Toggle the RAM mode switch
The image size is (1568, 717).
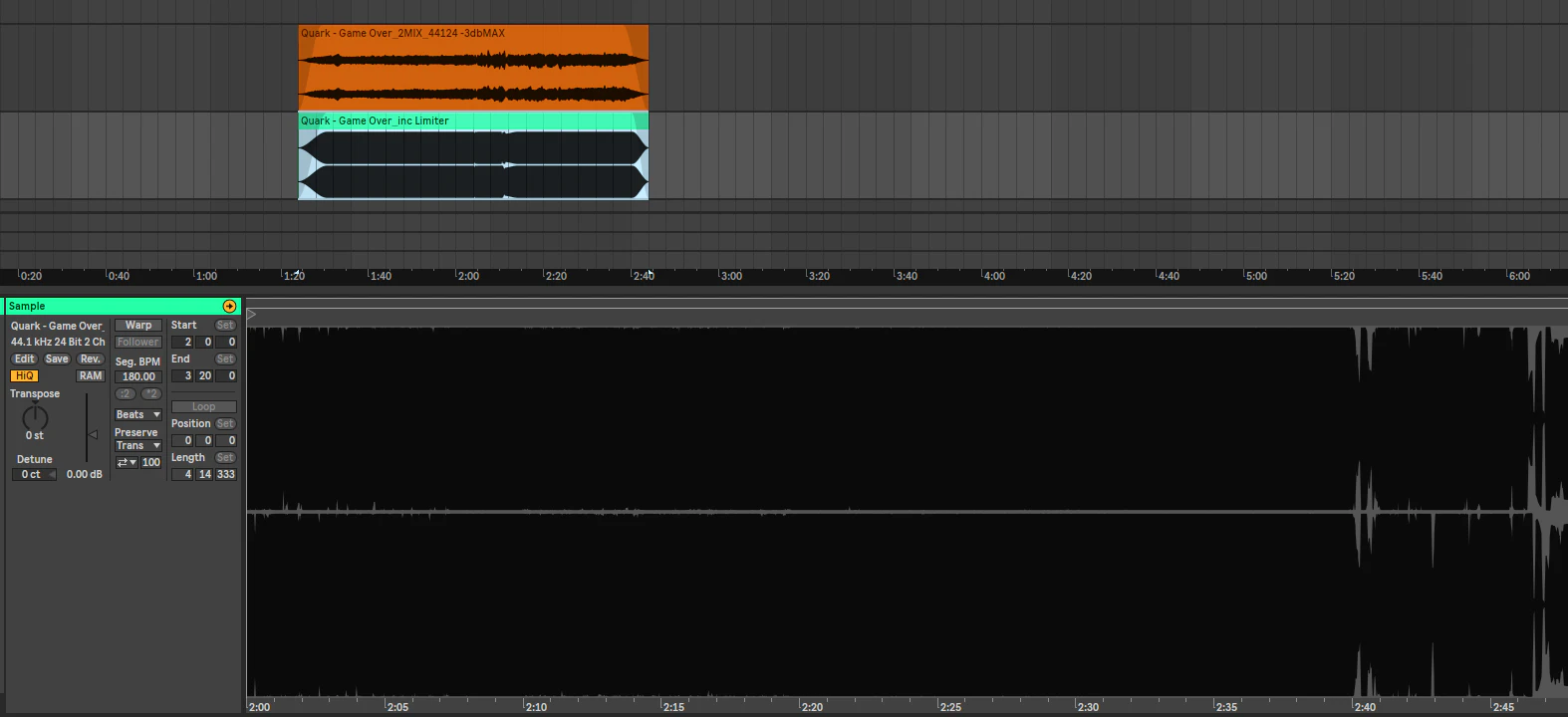[91, 375]
